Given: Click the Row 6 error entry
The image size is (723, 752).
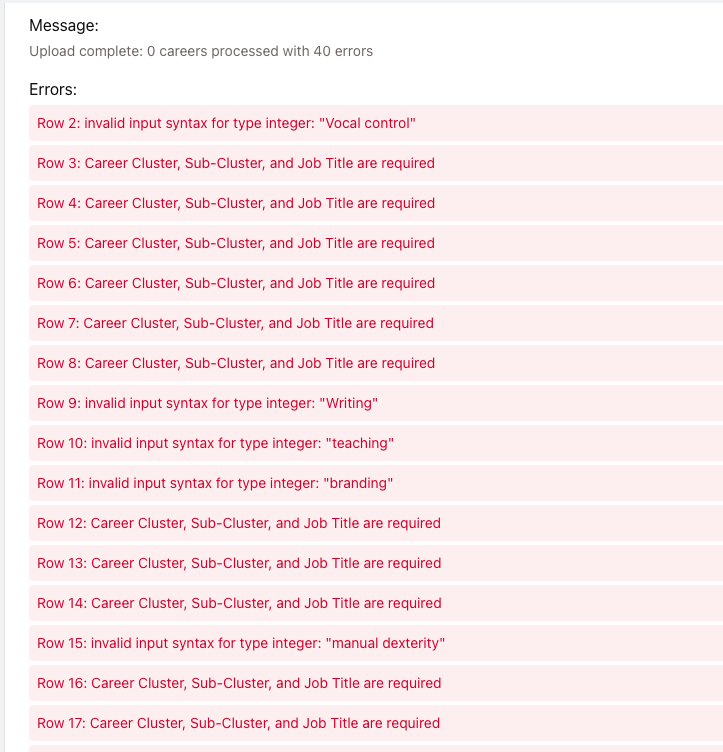Looking at the screenshot, I should (236, 283).
